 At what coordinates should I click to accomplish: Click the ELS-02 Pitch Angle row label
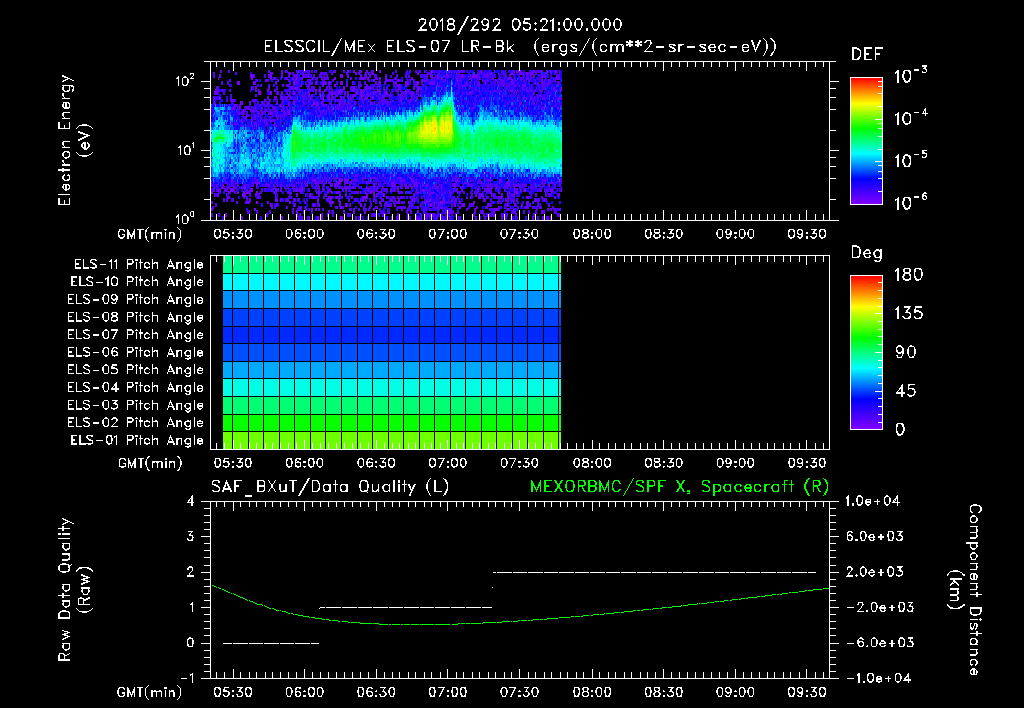136,423
